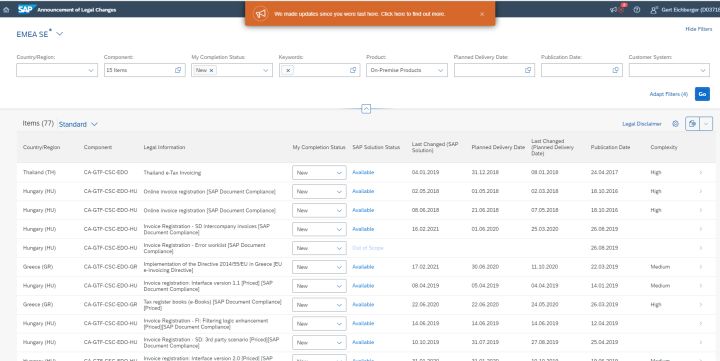Click the Country/Region column header
The image size is (720, 361).
(41, 147)
